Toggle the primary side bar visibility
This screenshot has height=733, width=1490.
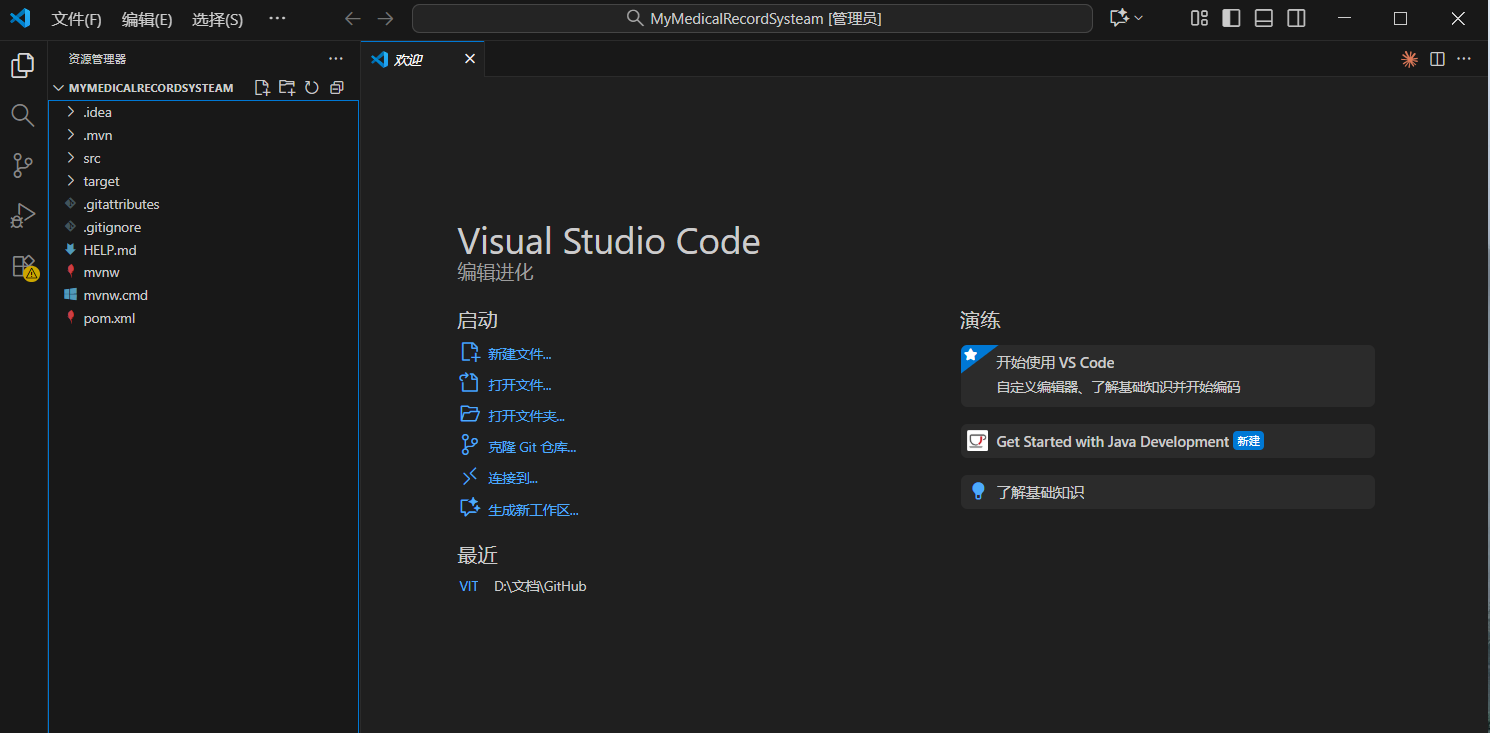(x=1232, y=18)
